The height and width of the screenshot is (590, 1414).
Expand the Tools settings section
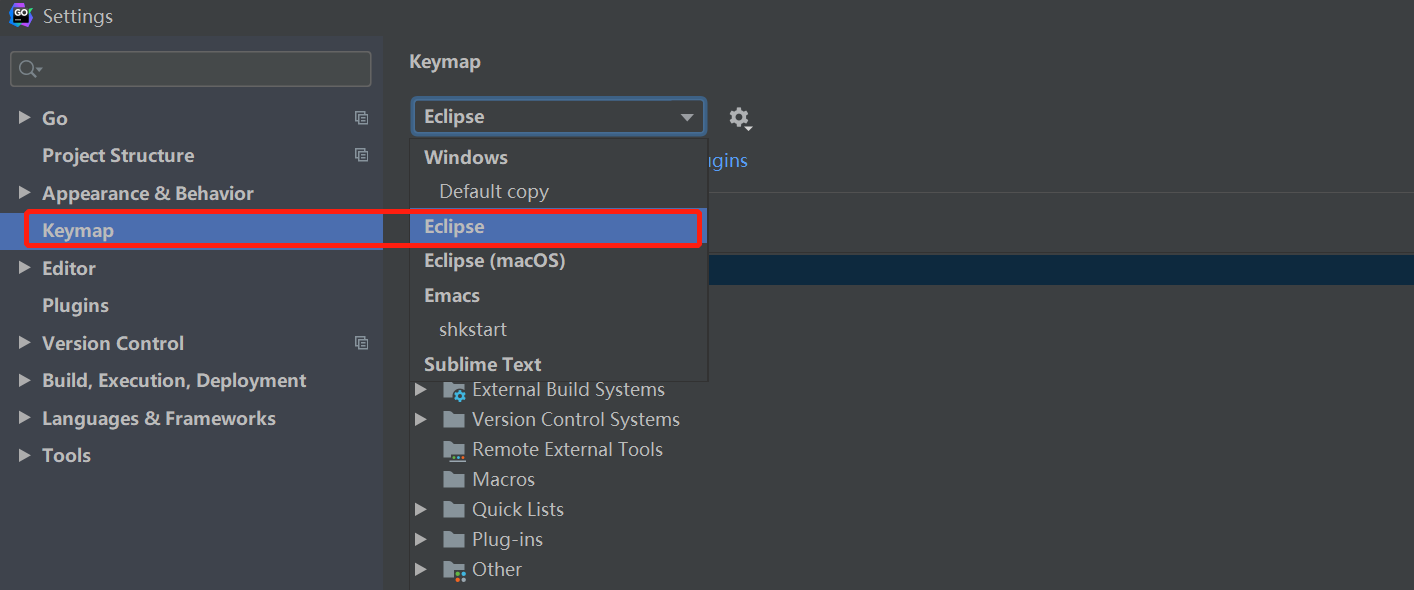(x=24, y=455)
